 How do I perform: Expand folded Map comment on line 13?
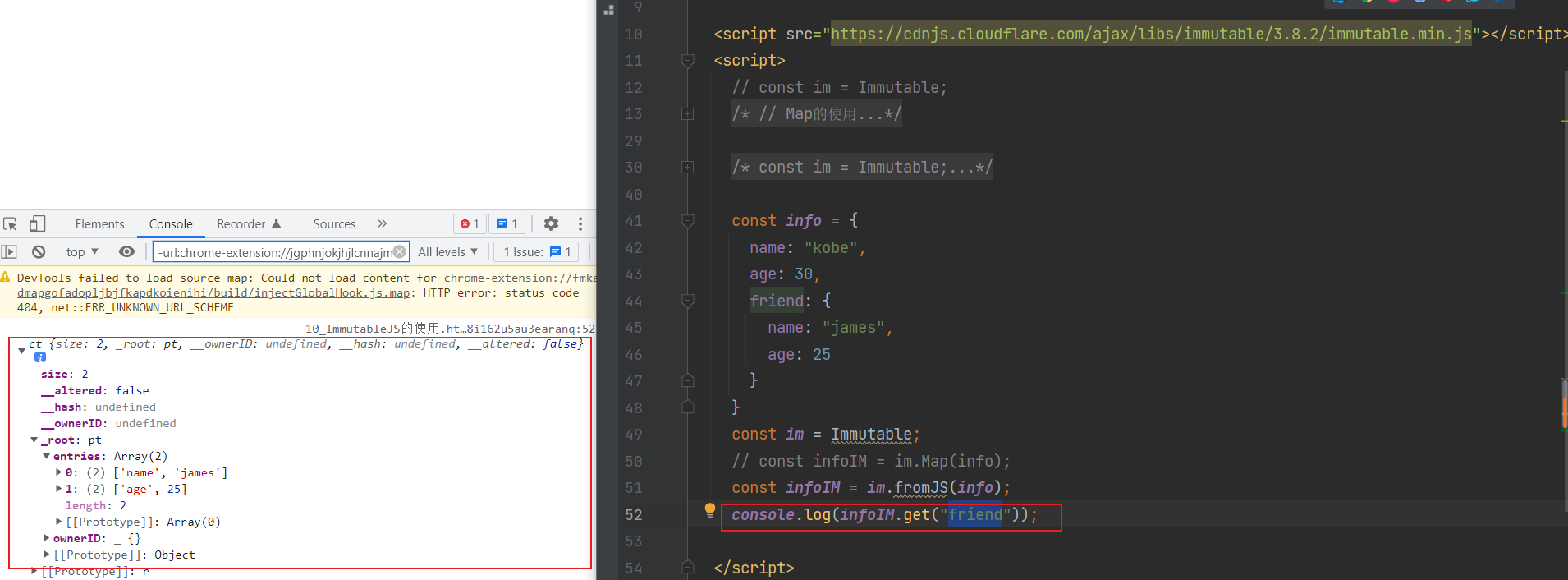(688, 113)
